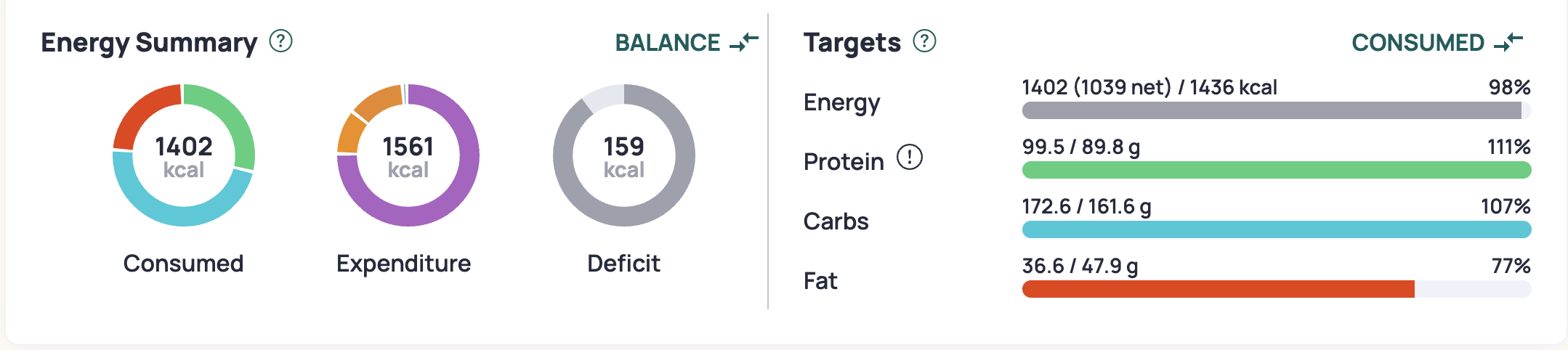Select the Energy target row label
This screenshot has height=350, width=1568.
point(841,103)
